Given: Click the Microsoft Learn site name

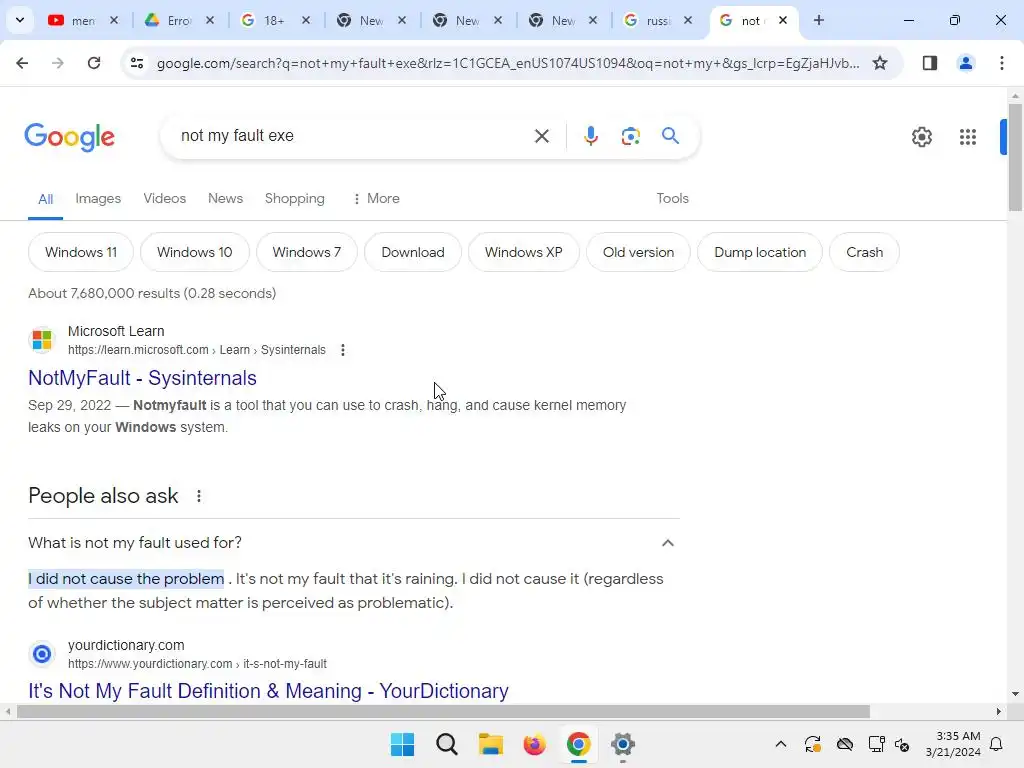Looking at the screenshot, I should [116, 332].
